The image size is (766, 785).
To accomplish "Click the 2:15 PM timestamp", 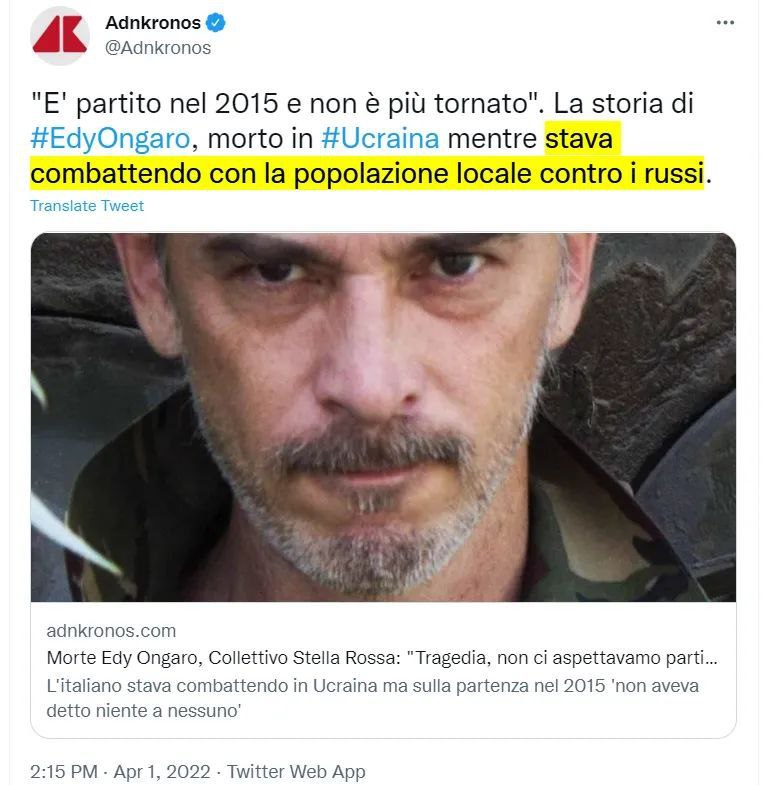I will pos(64,771).
